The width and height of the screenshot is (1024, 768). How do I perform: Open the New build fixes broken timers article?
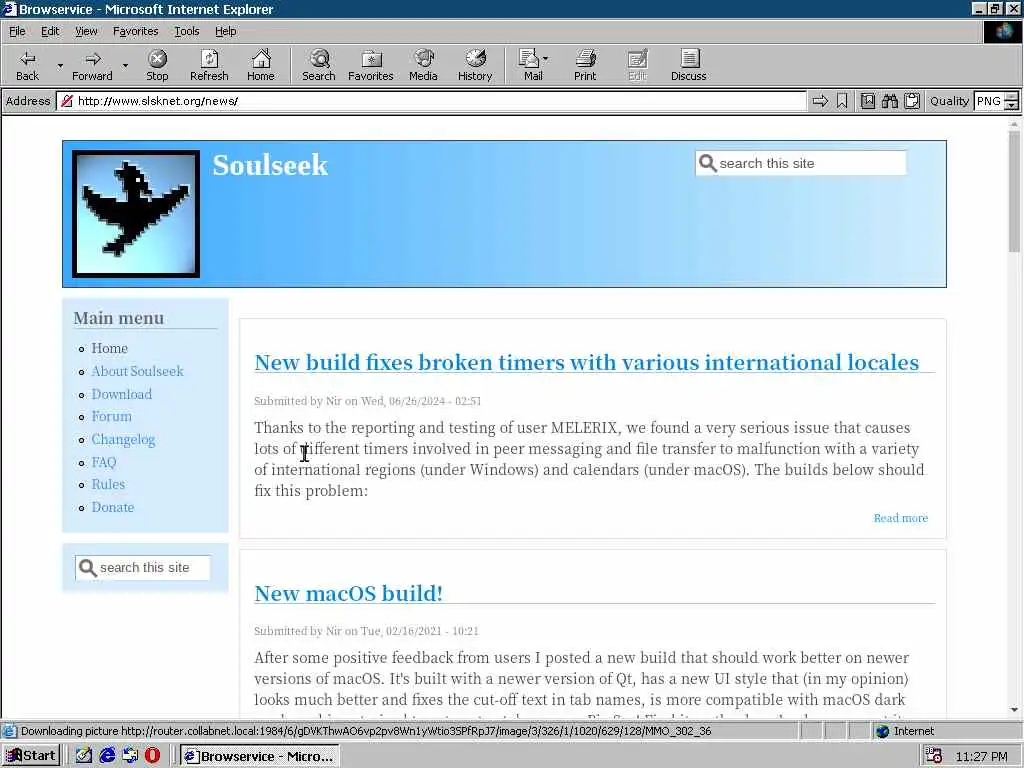coord(586,362)
